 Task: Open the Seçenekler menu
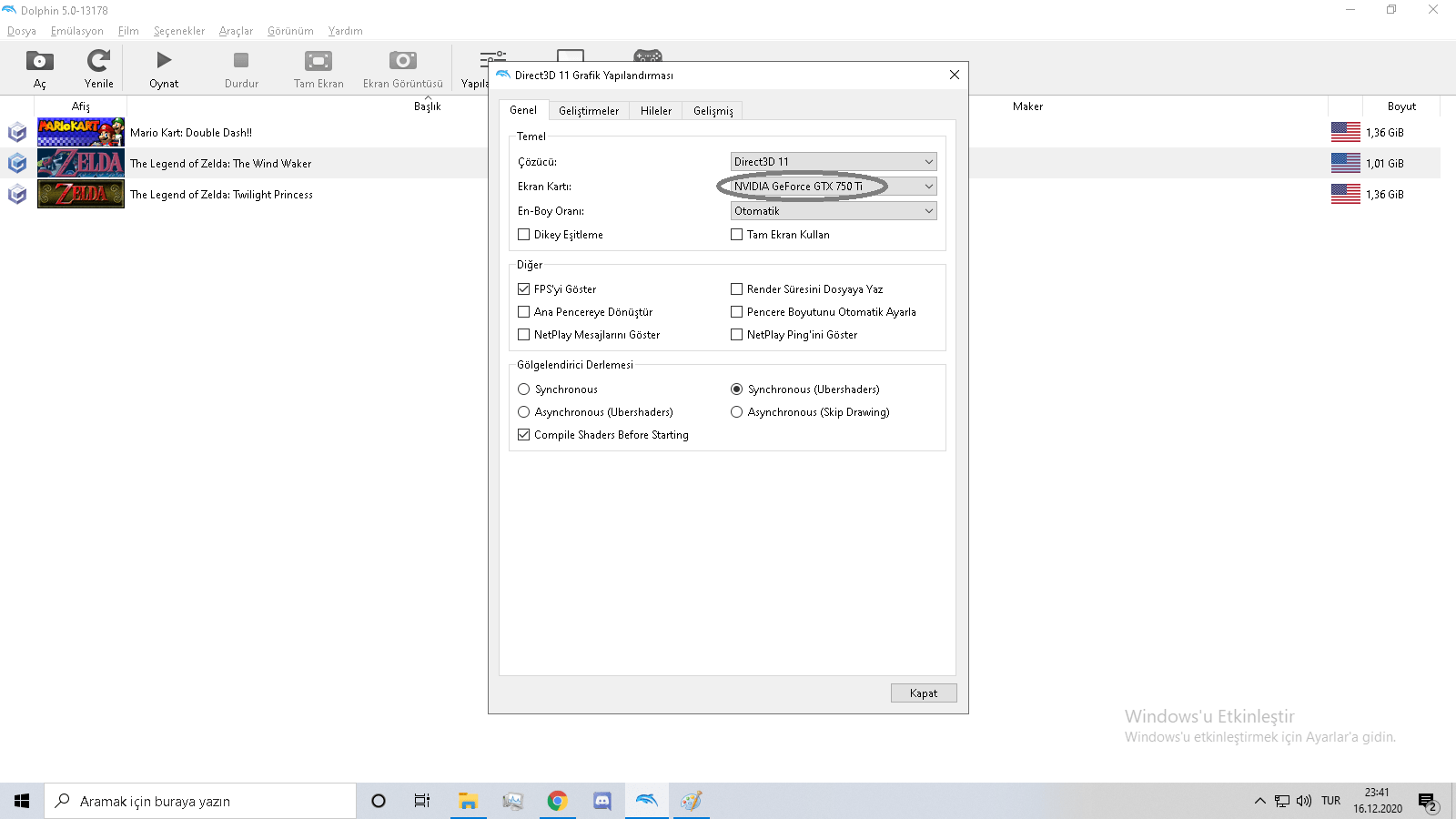click(x=179, y=31)
